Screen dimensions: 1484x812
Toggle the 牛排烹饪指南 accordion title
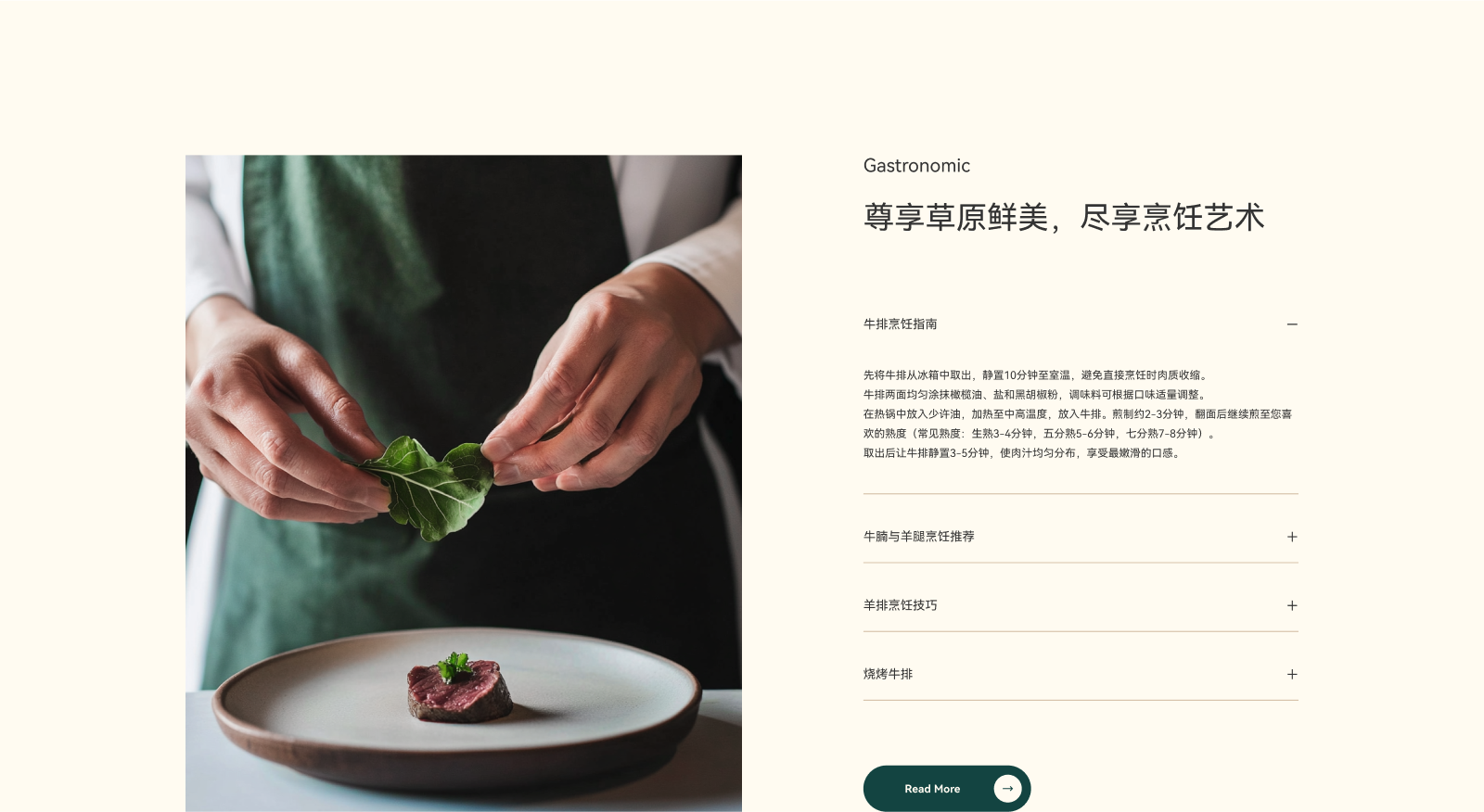click(900, 324)
